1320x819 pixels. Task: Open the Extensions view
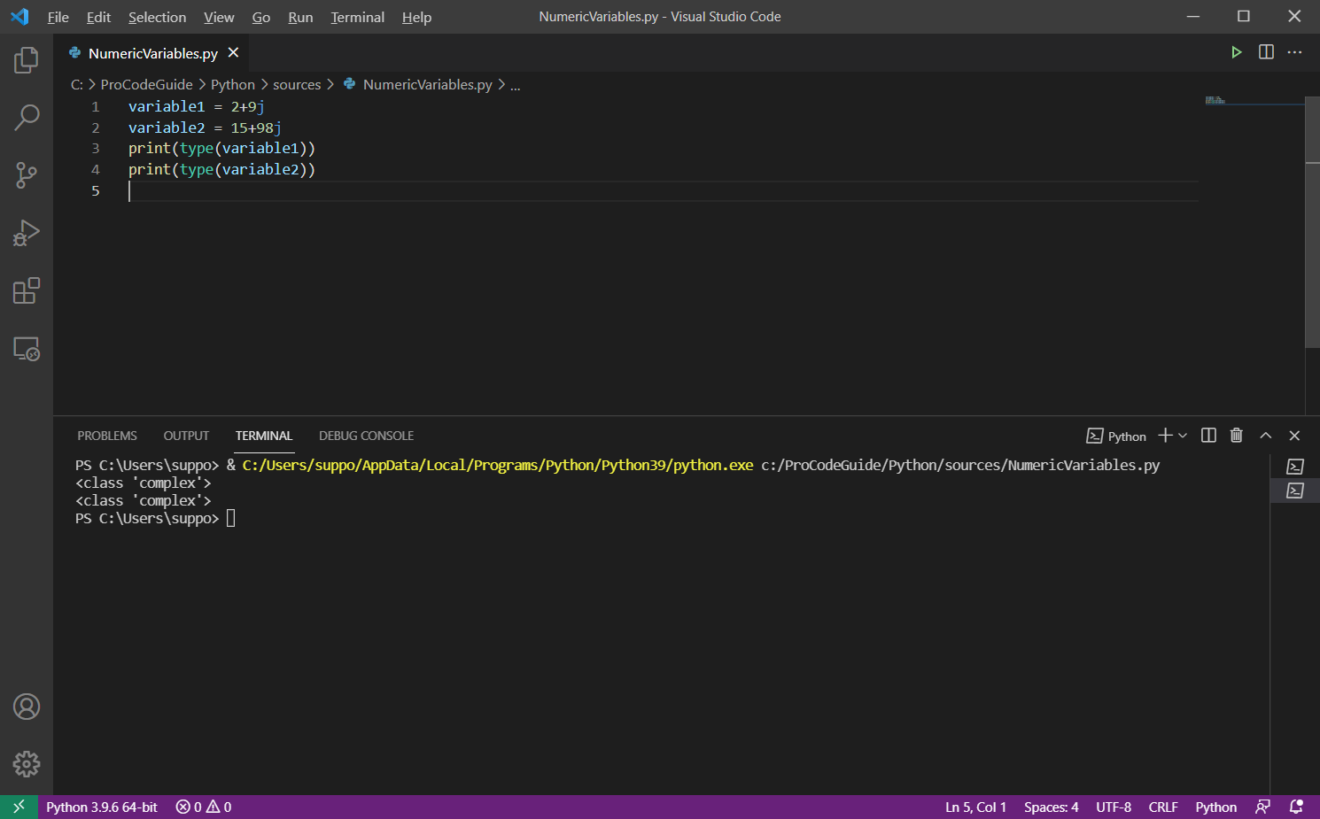click(26, 291)
